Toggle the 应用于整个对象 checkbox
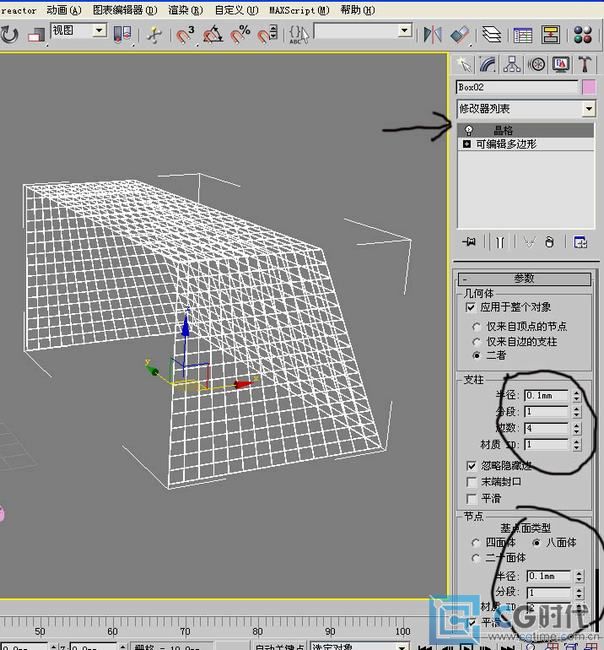 tap(470, 307)
